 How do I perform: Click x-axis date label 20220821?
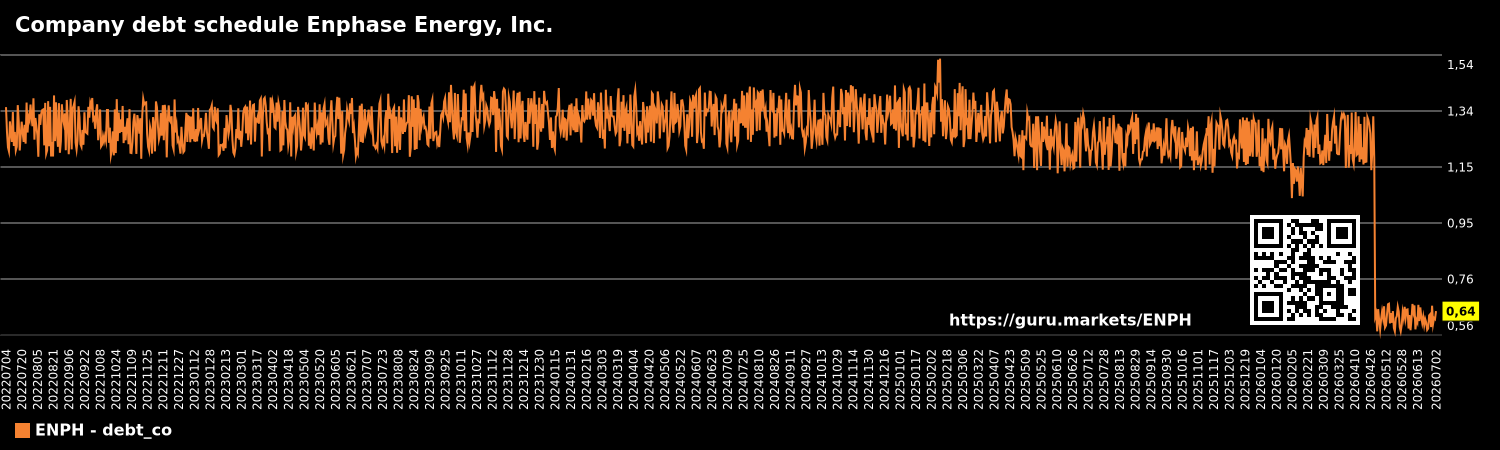(x=54, y=379)
